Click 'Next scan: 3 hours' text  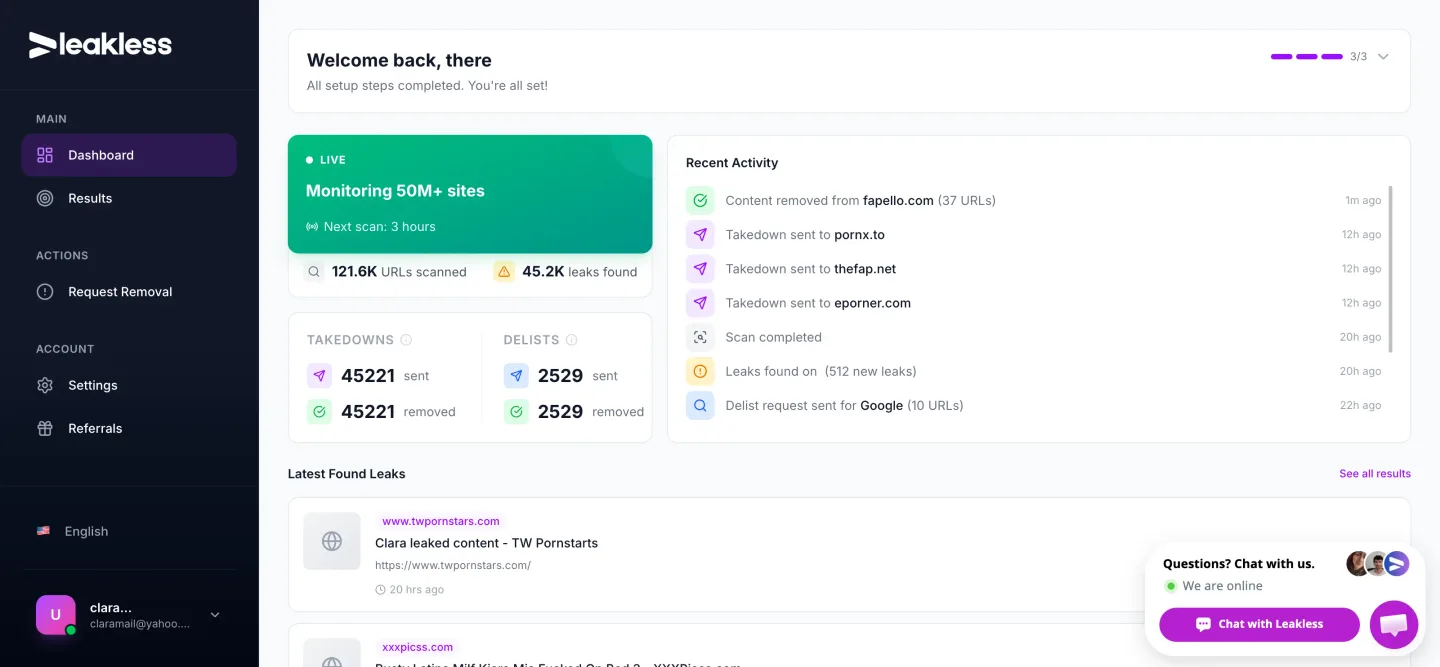[x=380, y=227]
